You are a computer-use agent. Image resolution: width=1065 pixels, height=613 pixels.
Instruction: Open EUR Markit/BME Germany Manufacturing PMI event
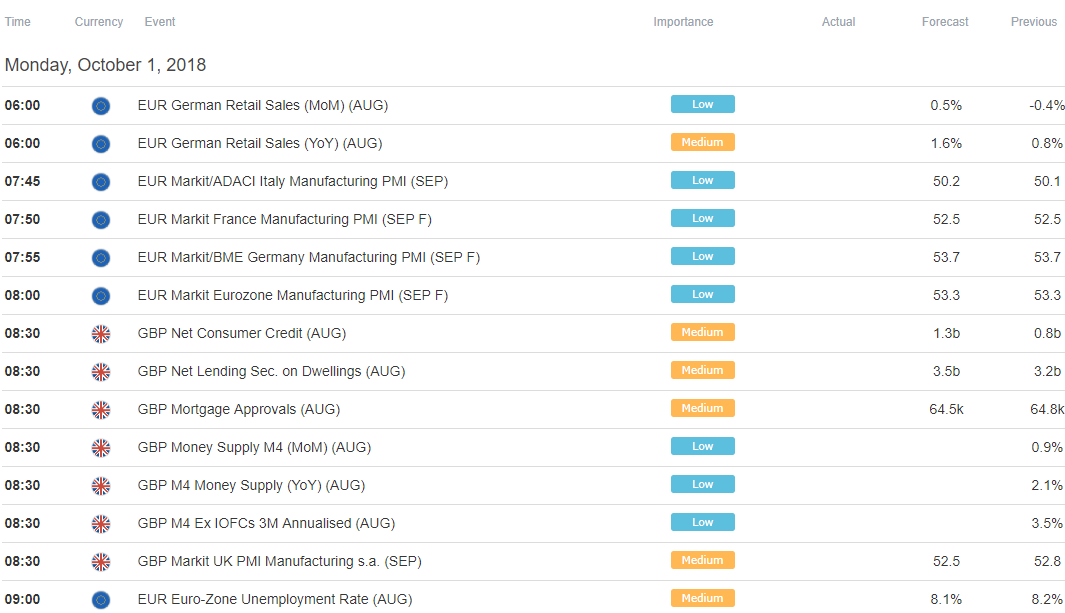(x=308, y=257)
